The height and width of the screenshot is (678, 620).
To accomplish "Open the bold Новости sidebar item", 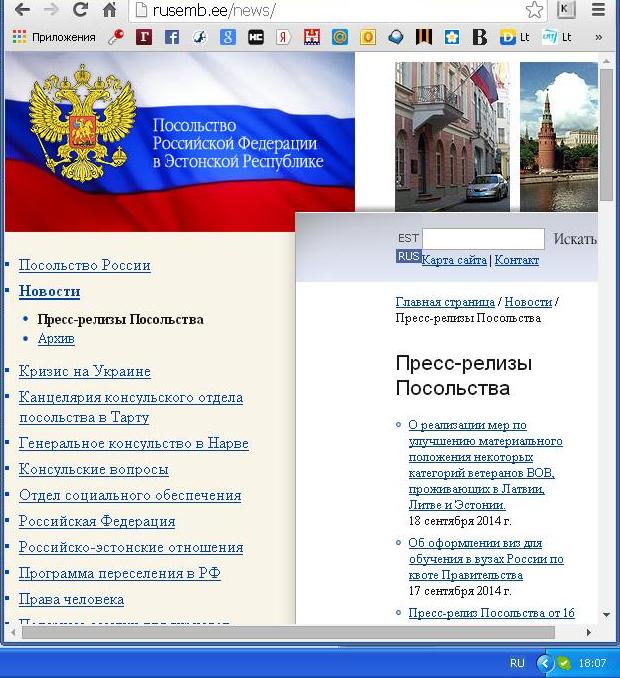I will (50, 291).
